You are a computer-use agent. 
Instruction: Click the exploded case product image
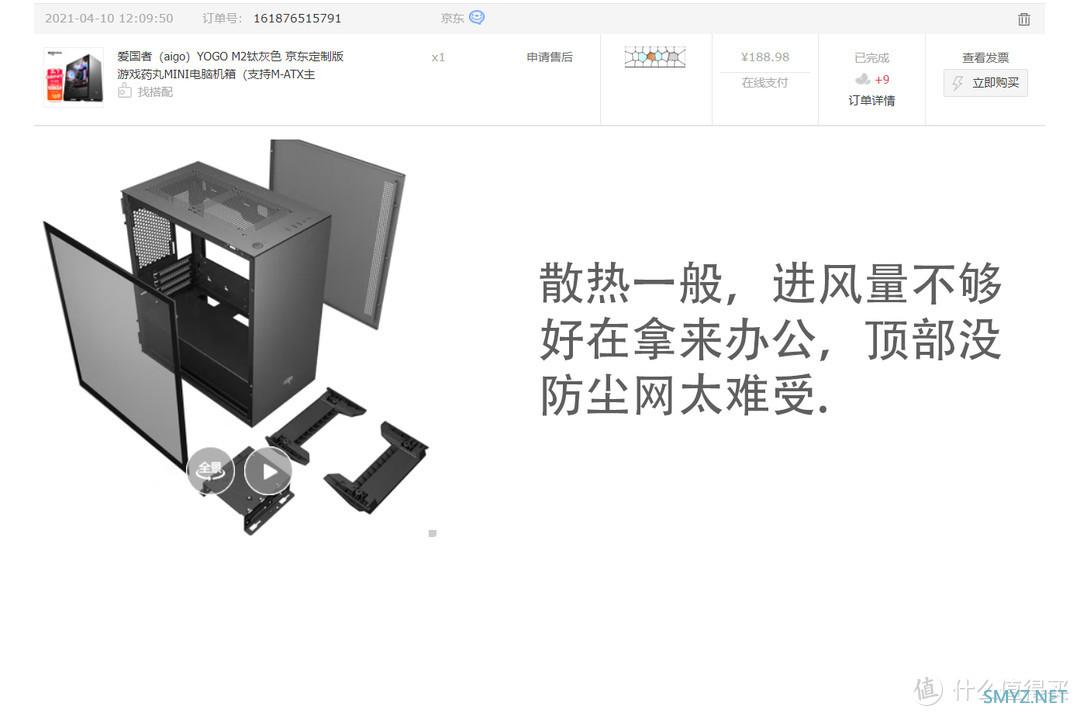click(x=238, y=337)
